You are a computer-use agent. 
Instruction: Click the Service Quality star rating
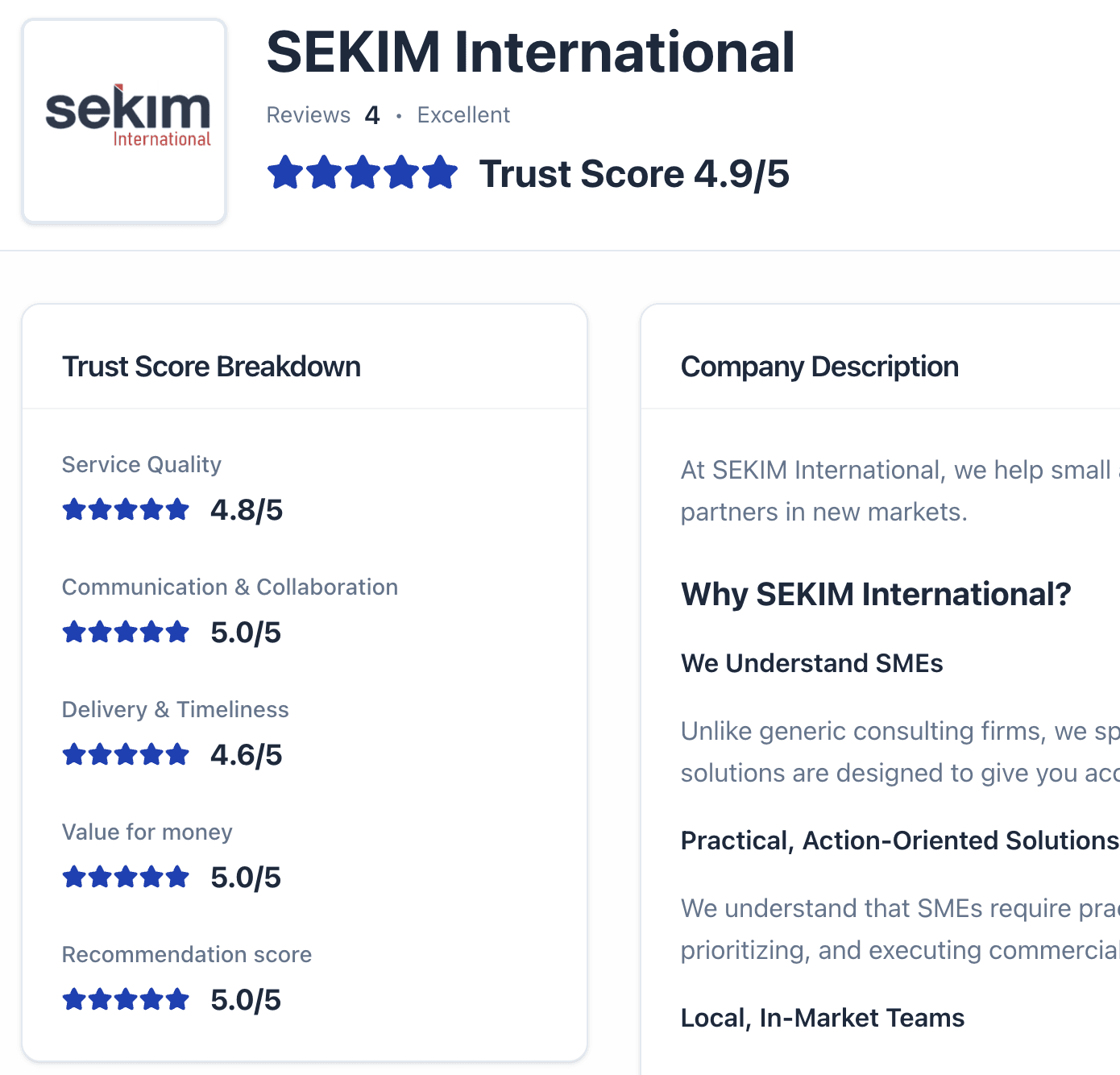(x=126, y=510)
